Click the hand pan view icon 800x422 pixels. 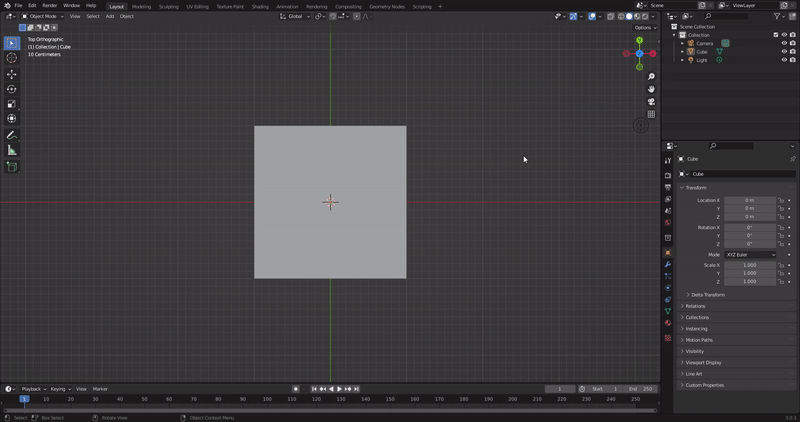point(651,89)
